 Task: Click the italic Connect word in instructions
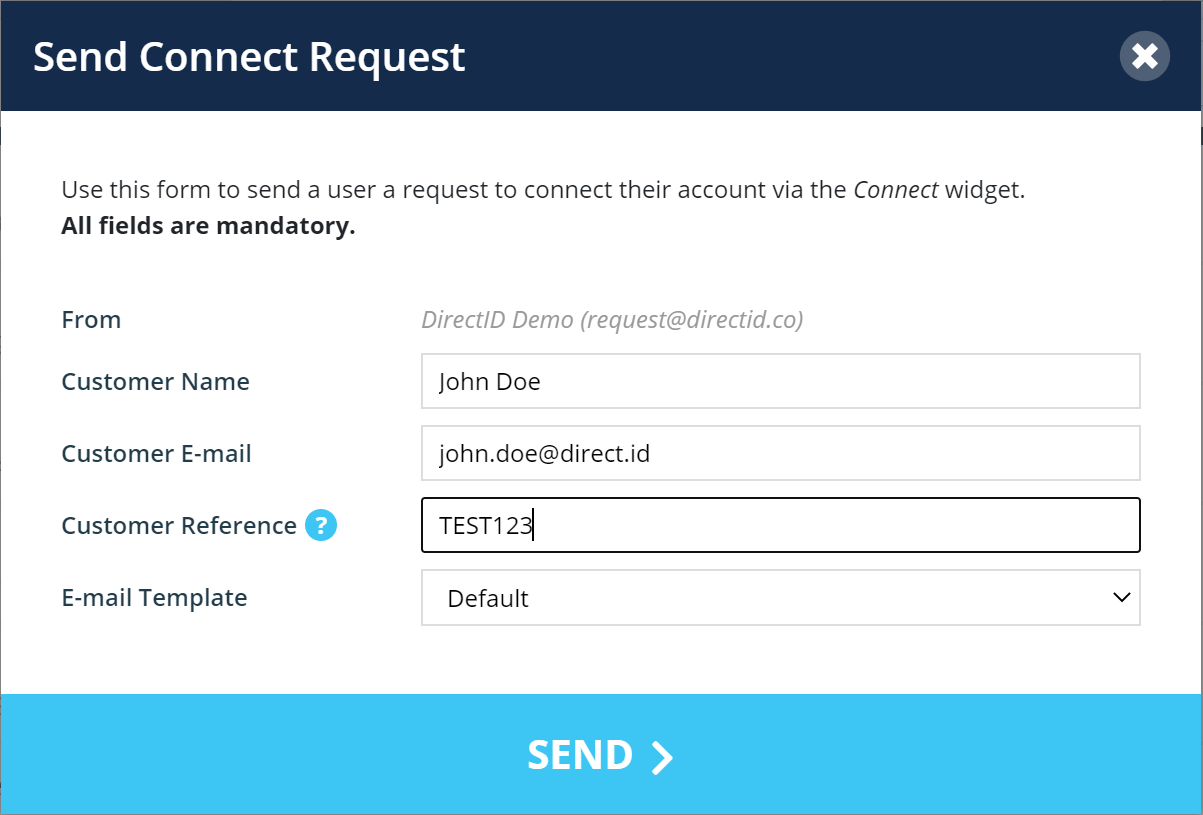(x=895, y=189)
